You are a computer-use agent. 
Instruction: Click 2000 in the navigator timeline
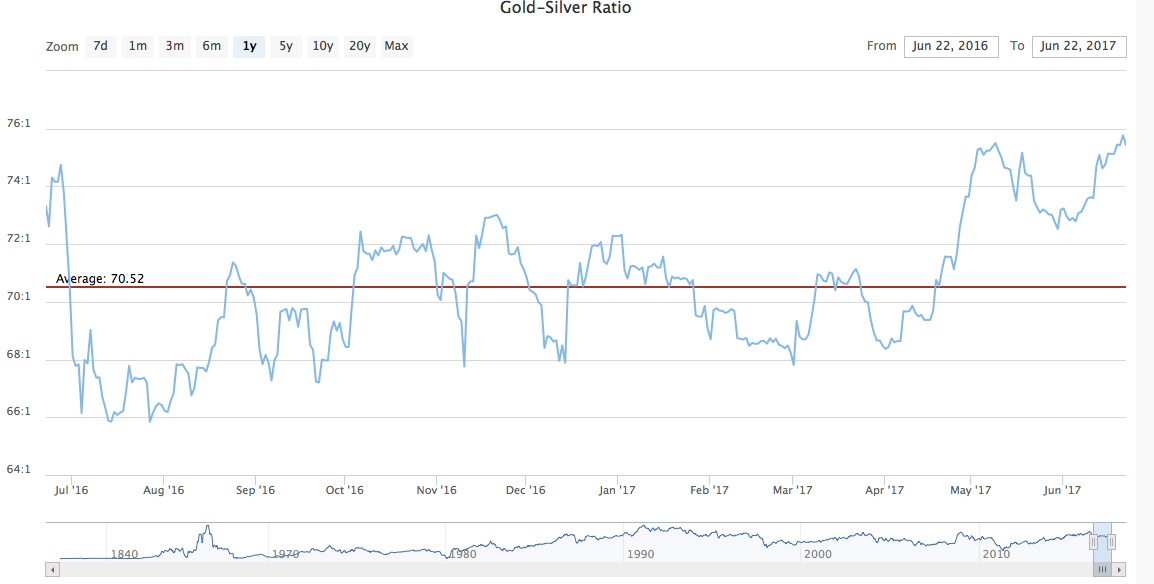[x=818, y=554]
